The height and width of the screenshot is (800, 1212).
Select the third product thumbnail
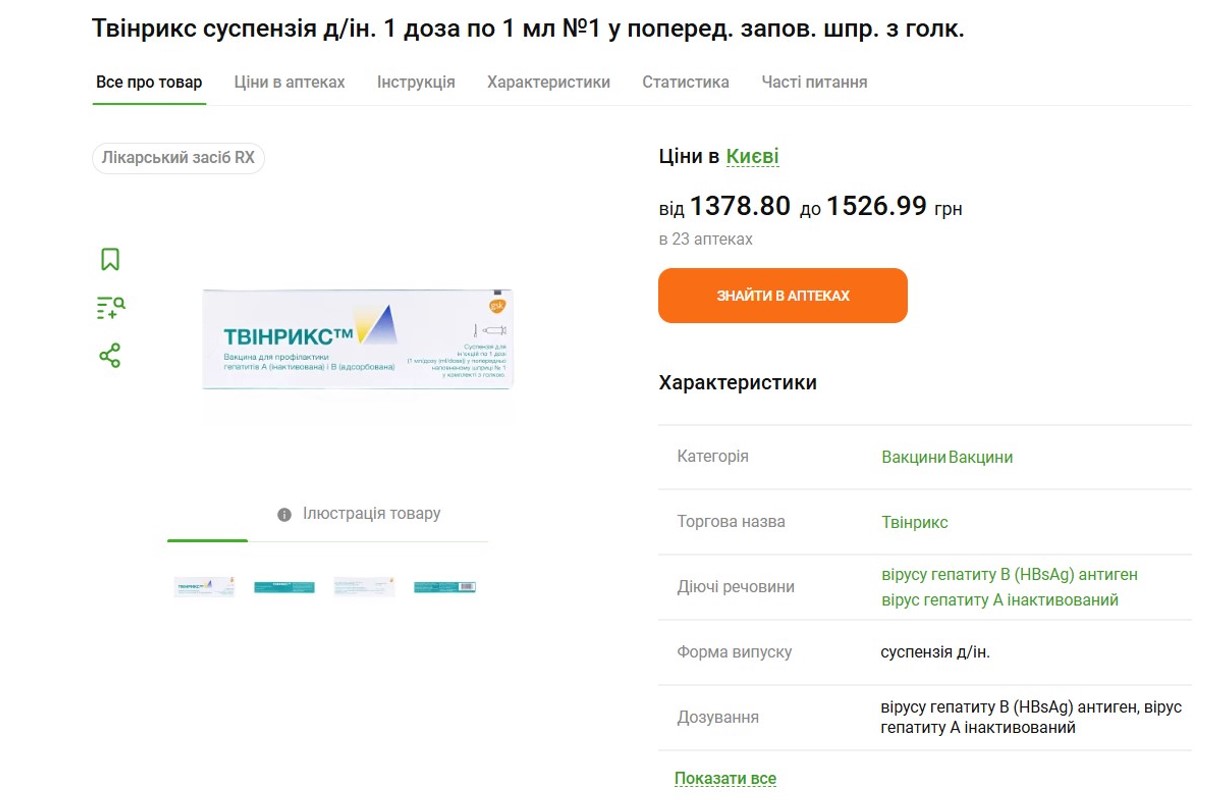click(x=364, y=587)
